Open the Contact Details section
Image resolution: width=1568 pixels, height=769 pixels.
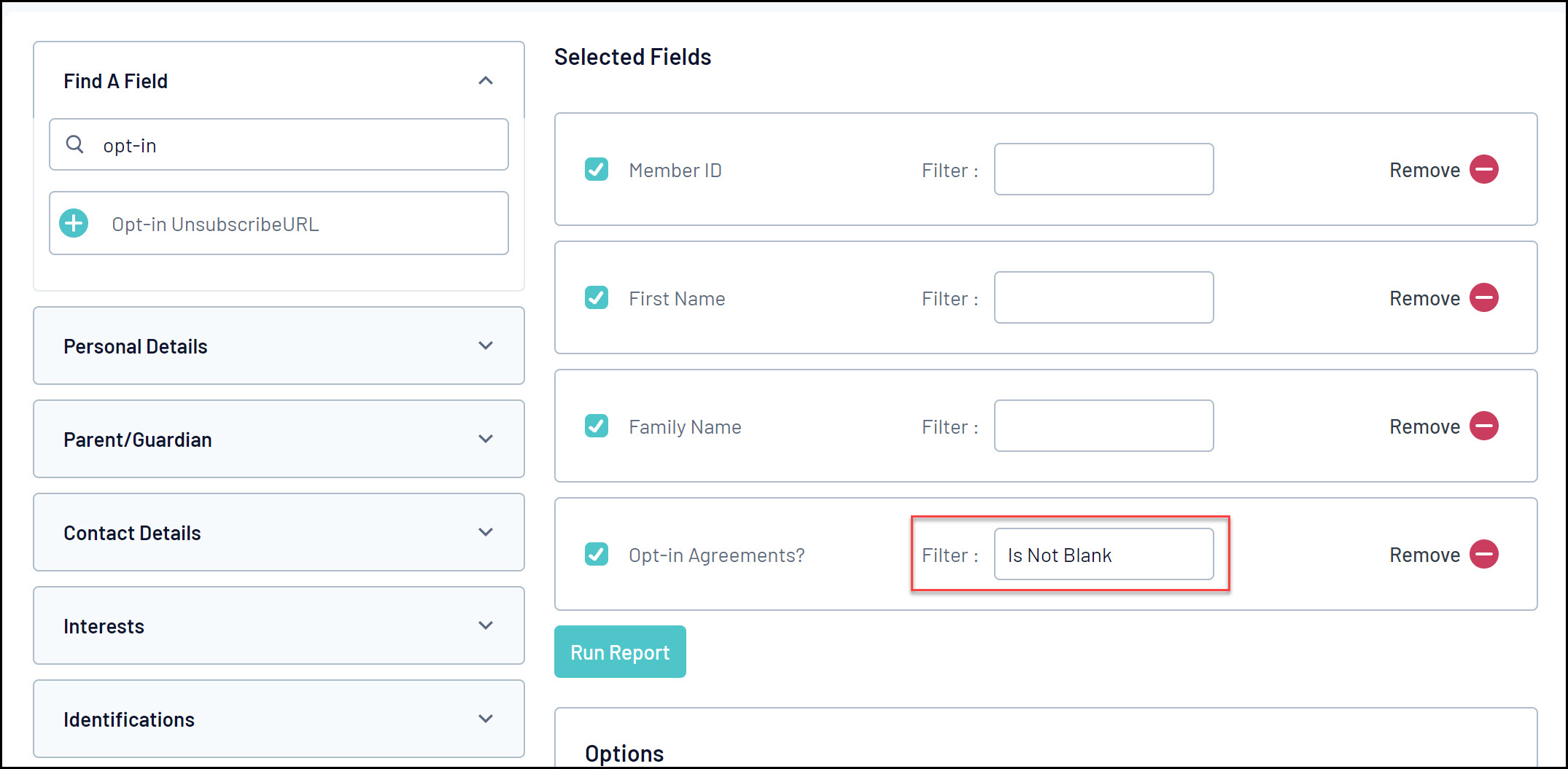[x=486, y=533]
